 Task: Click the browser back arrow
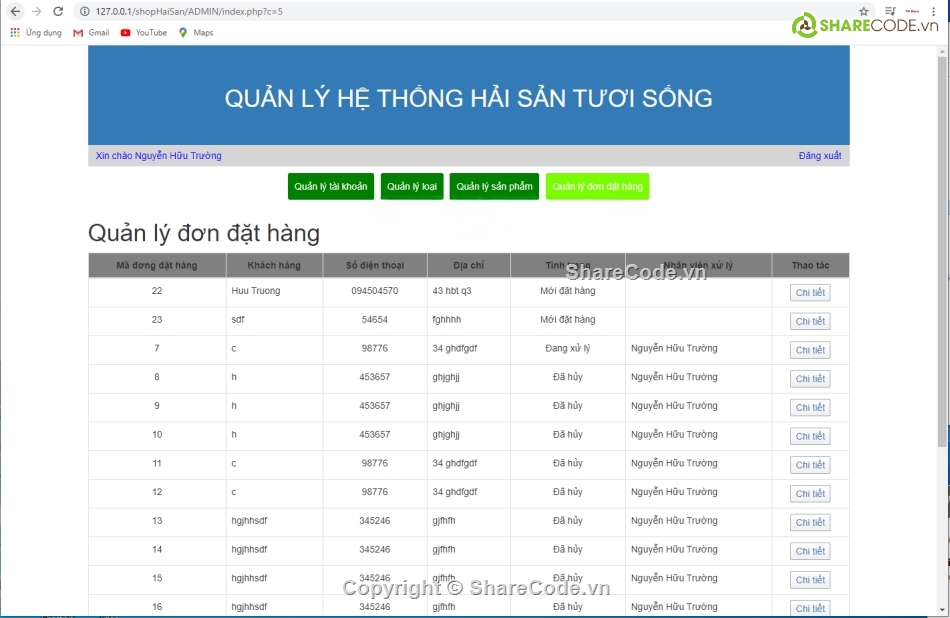click(x=16, y=12)
